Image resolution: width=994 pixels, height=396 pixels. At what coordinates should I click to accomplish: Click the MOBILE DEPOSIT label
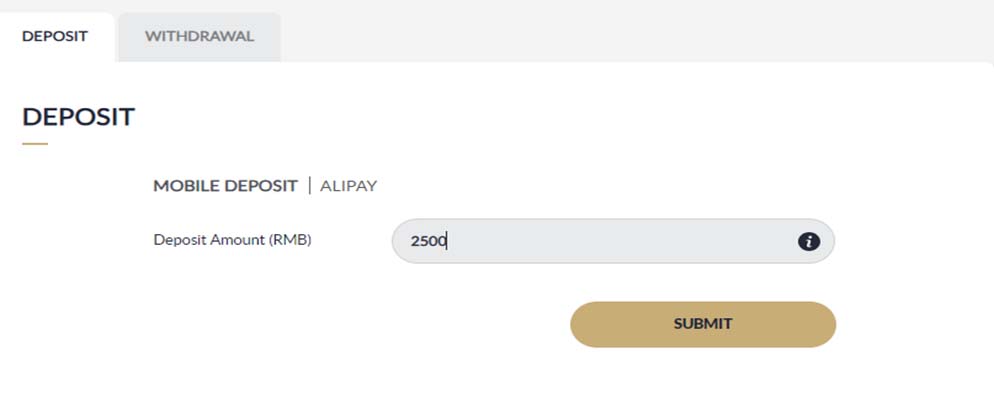[x=226, y=186]
